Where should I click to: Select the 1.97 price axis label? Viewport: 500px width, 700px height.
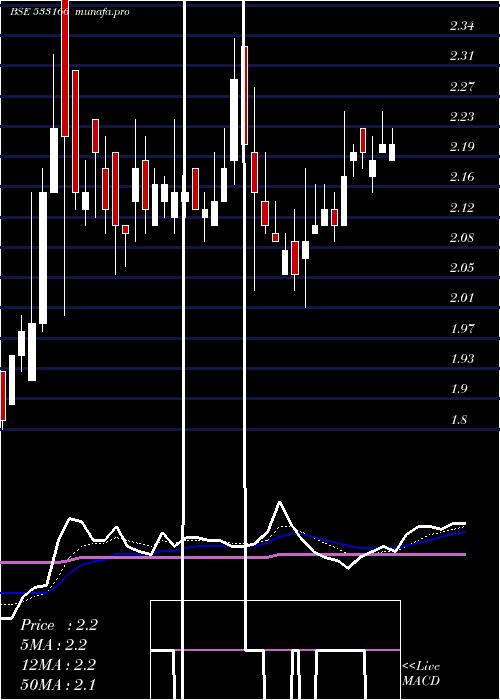click(462, 329)
